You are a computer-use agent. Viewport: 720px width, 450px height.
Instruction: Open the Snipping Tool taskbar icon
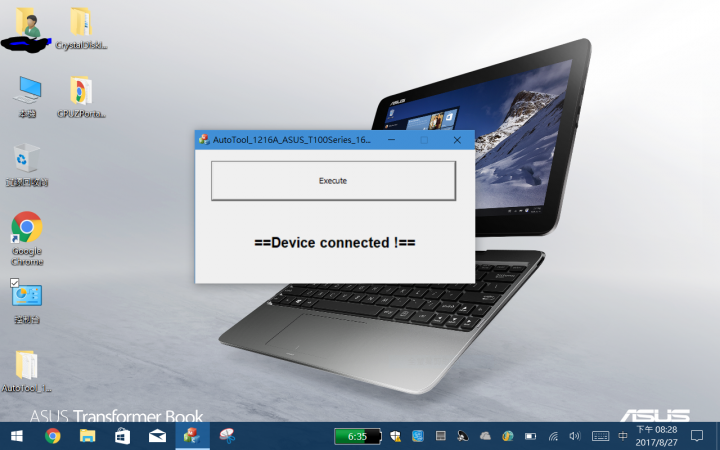pos(227,436)
